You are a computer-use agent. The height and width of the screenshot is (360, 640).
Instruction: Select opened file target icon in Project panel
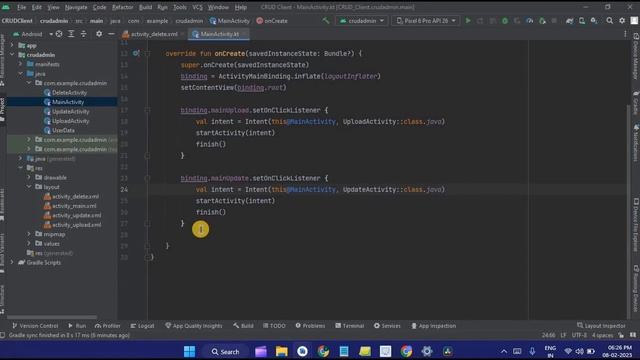[59, 34]
